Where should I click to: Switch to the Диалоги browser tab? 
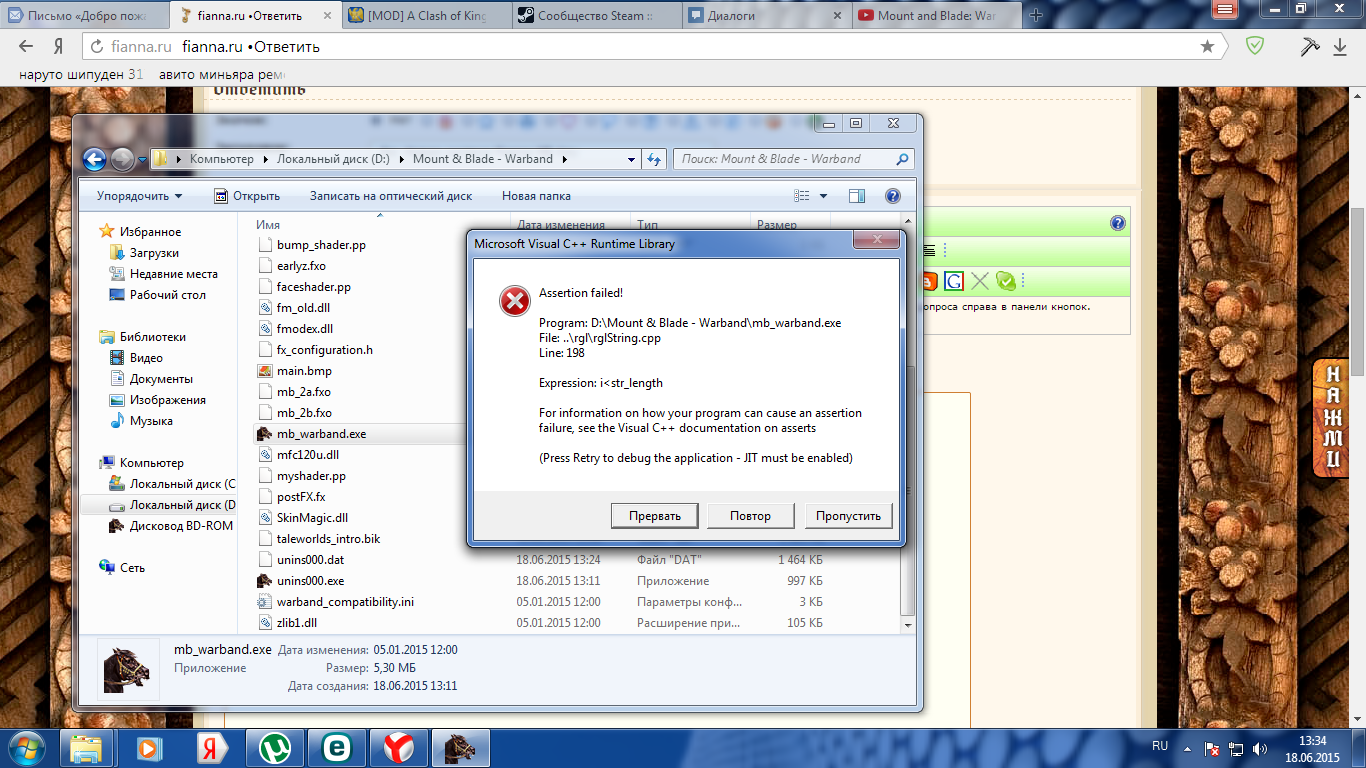(x=765, y=16)
